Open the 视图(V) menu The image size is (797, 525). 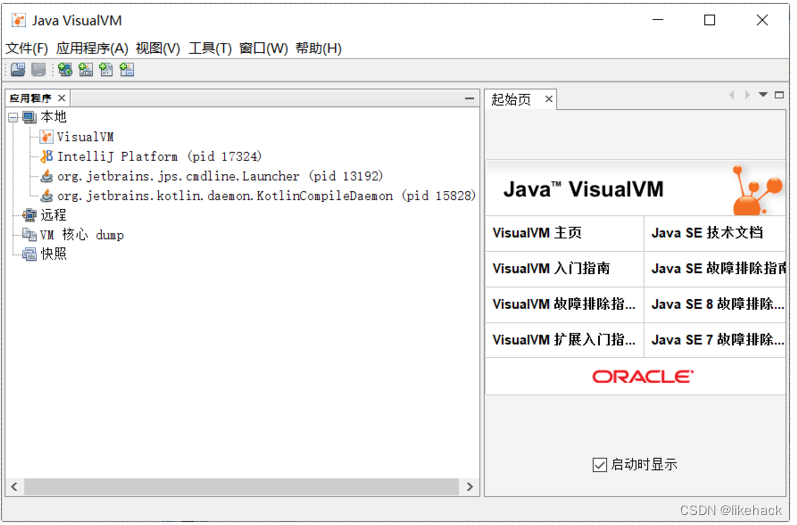pyautogui.click(x=158, y=48)
